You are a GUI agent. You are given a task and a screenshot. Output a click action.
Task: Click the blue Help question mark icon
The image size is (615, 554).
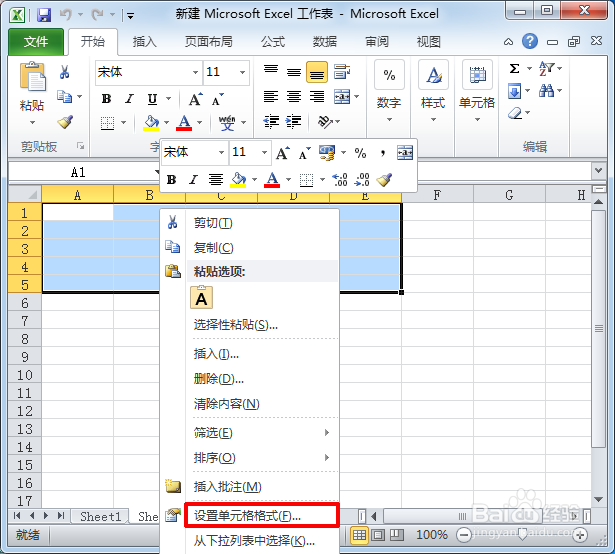click(529, 41)
